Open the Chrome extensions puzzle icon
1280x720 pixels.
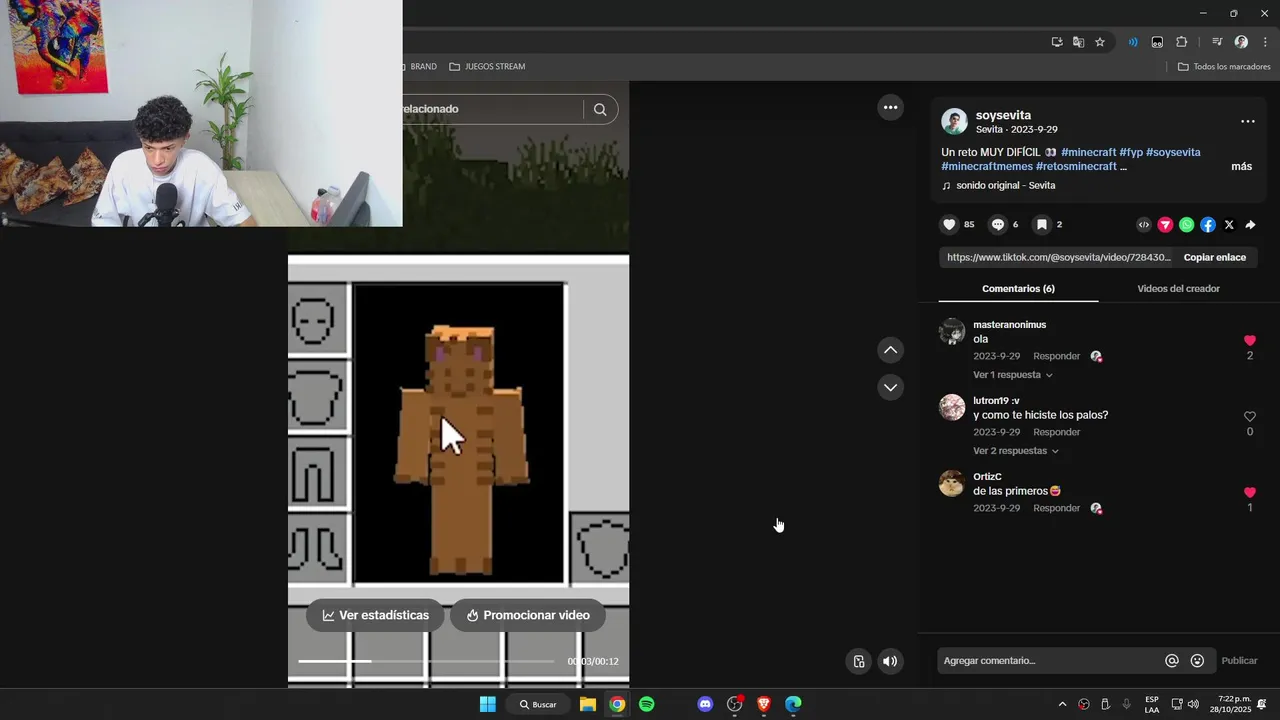[1181, 42]
